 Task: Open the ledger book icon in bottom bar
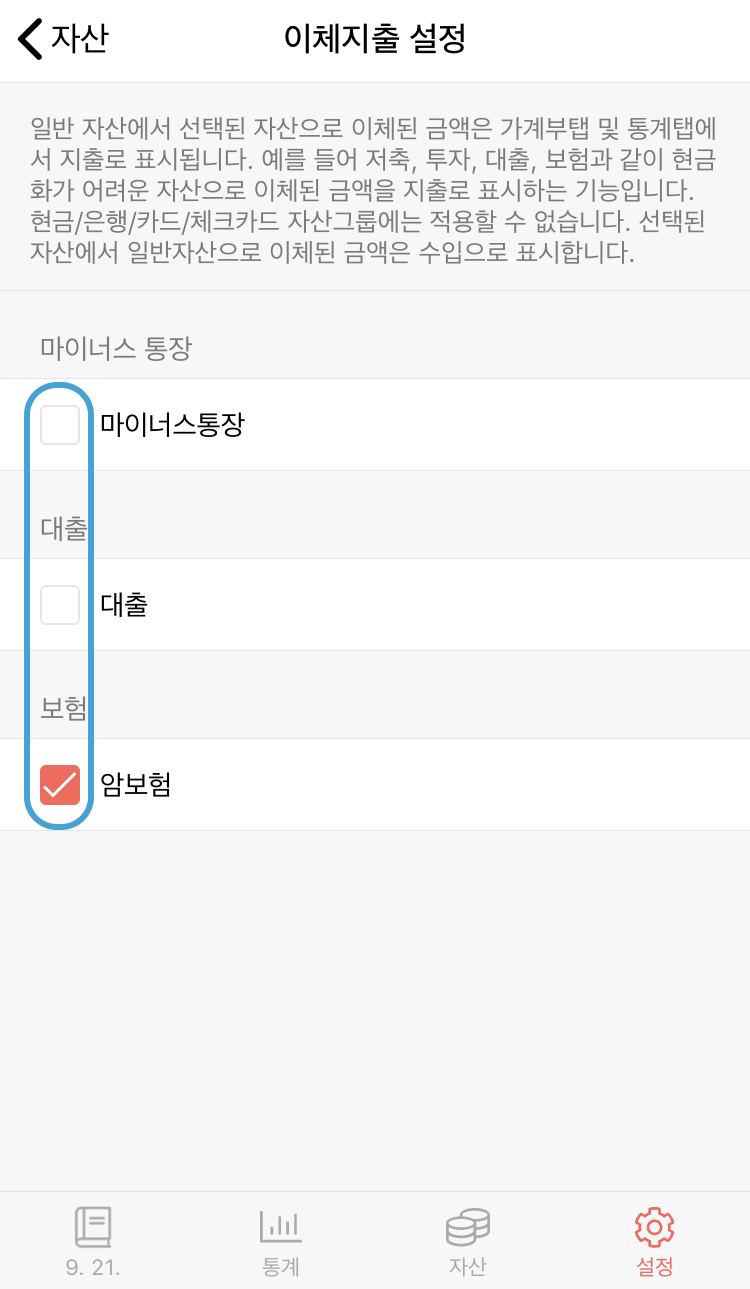point(93,1226)
